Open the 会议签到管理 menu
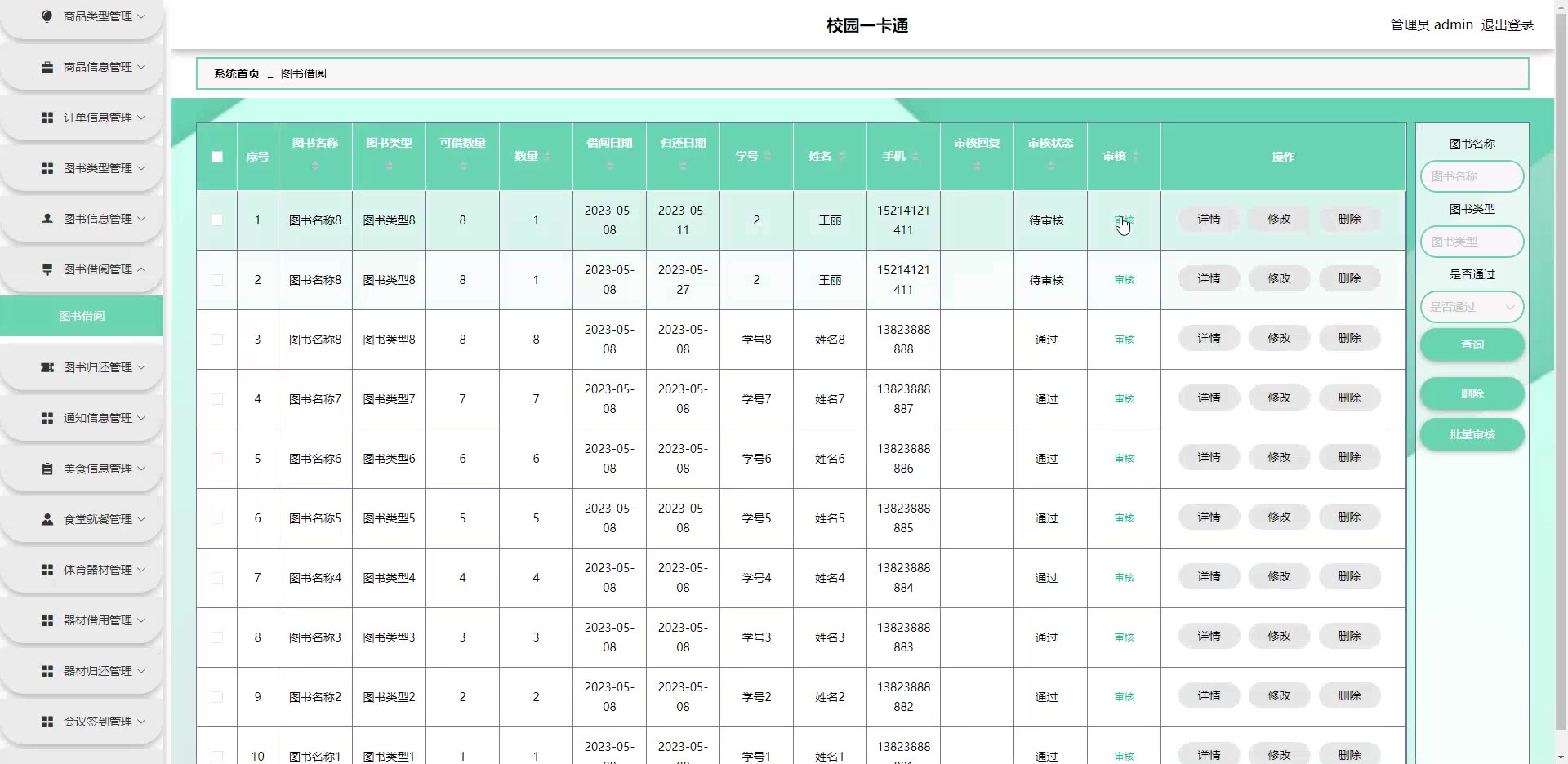 [x=82, y=722]
